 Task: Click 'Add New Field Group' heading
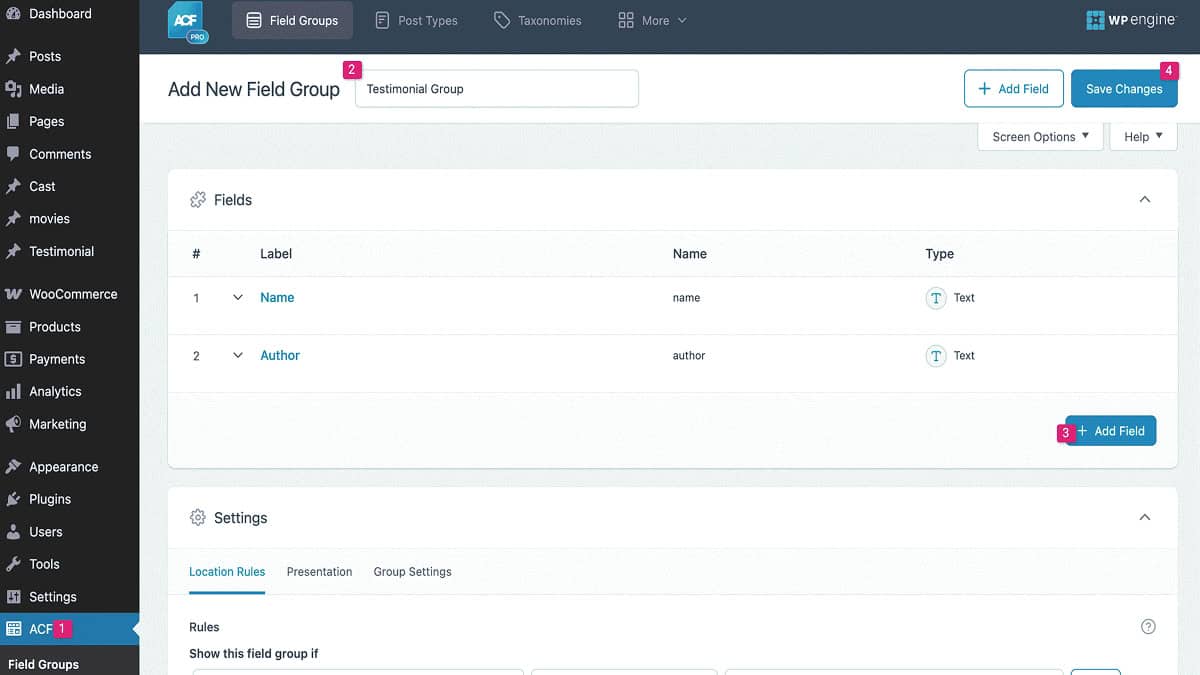[x=254, y=89]
